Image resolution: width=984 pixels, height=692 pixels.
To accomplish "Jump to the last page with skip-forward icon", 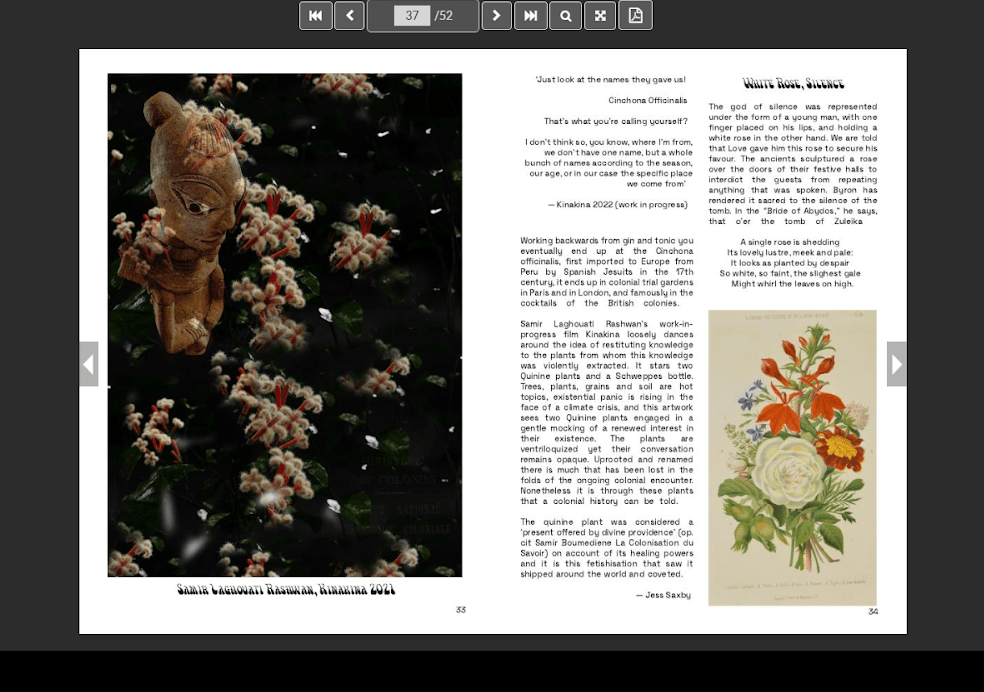I will point(530,16).
